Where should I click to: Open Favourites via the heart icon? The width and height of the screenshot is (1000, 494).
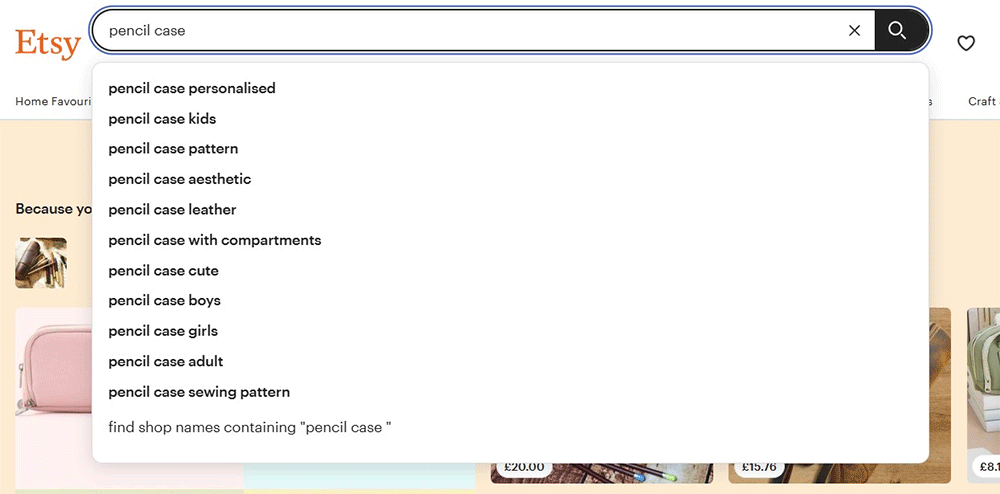[x=965, y=43]
